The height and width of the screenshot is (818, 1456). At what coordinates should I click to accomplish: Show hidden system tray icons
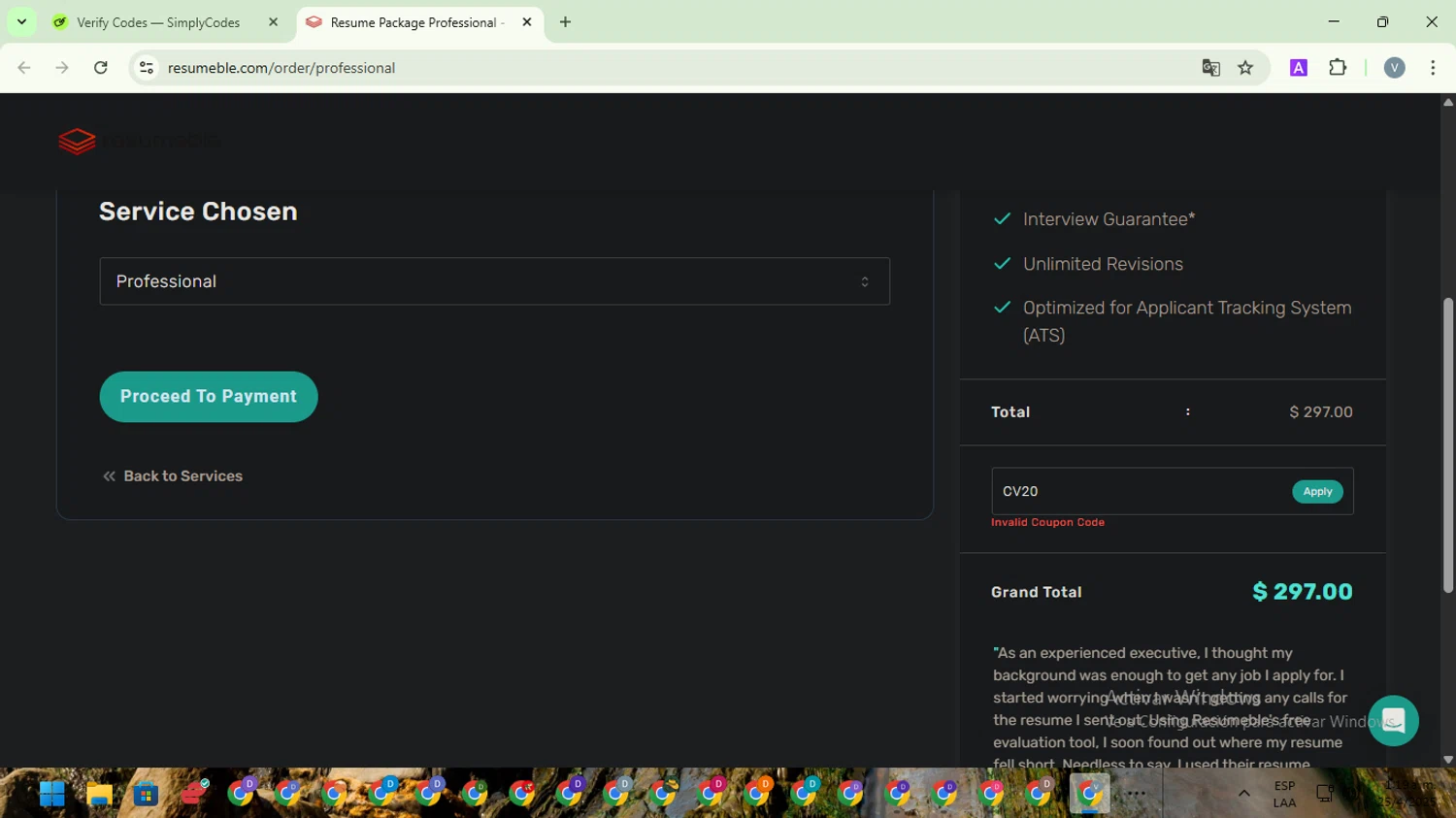(1243, 794)
